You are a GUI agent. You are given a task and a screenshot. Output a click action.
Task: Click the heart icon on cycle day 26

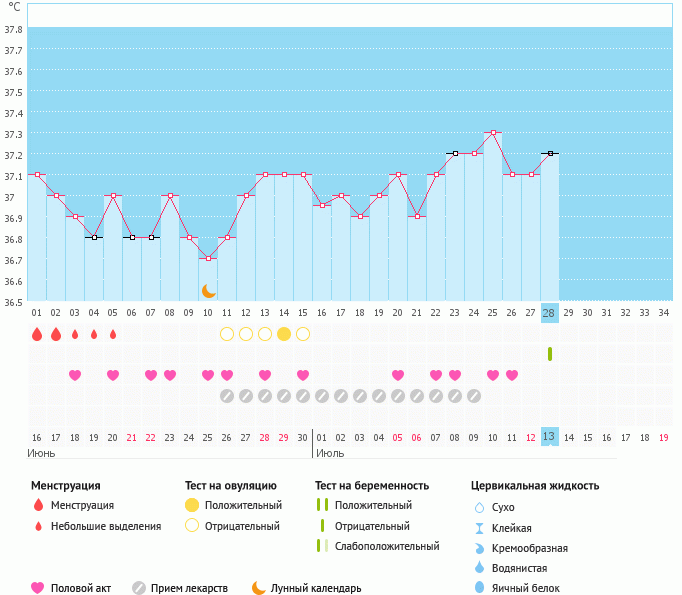click(x=512, y=375)
